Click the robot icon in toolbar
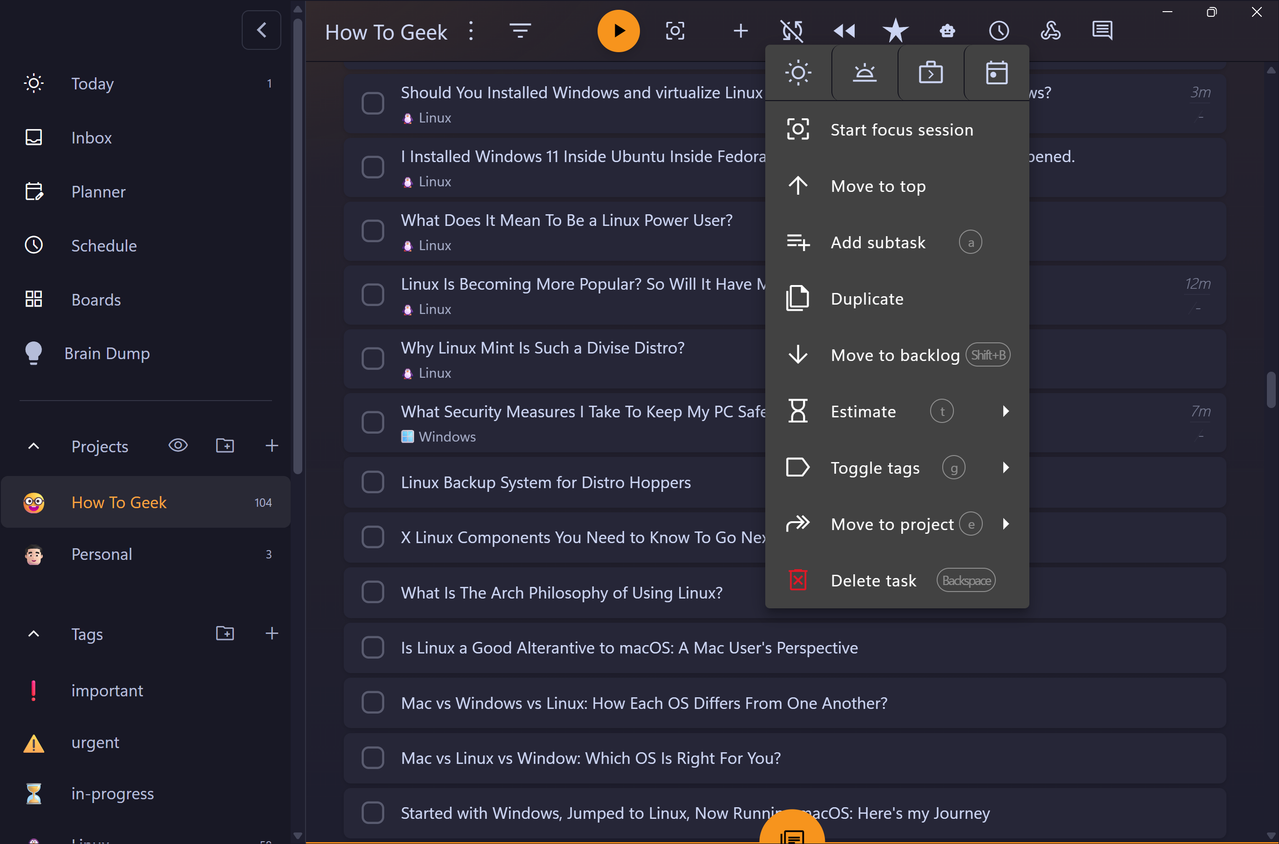Viewport: 1279px width, 844px height. click(x=947, y=31)
